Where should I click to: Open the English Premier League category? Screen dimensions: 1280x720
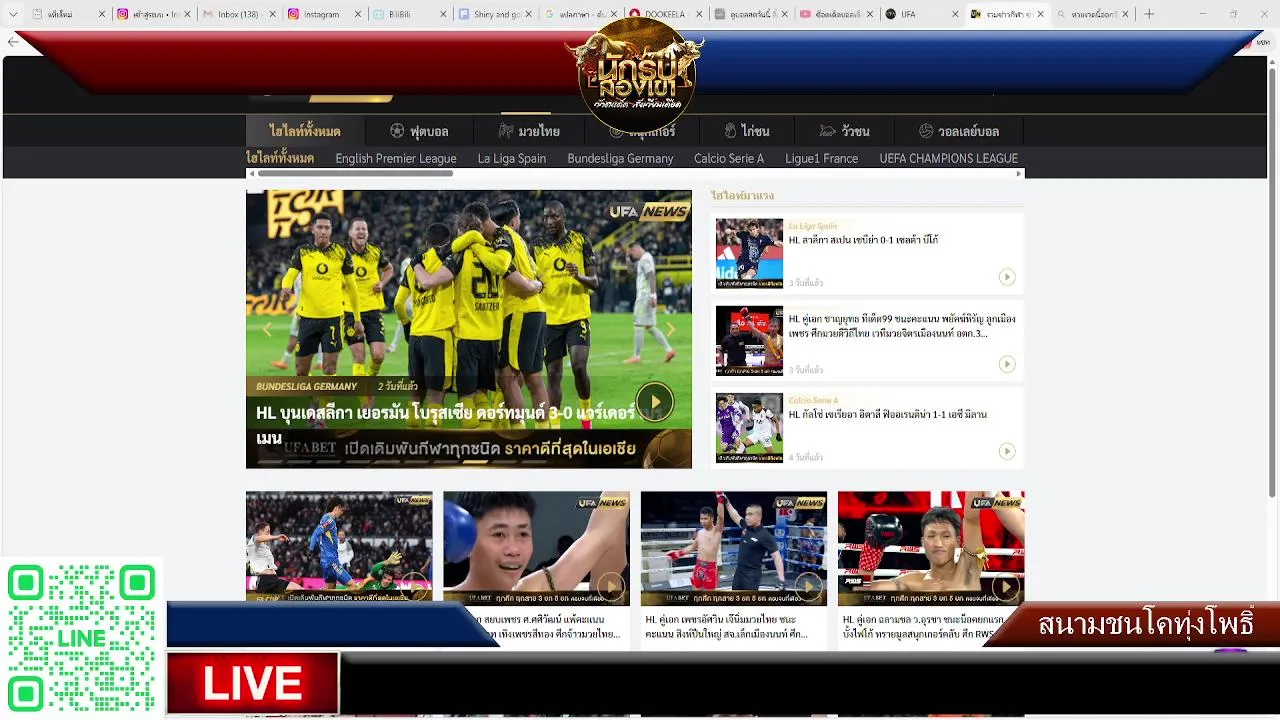click(396, 158)
